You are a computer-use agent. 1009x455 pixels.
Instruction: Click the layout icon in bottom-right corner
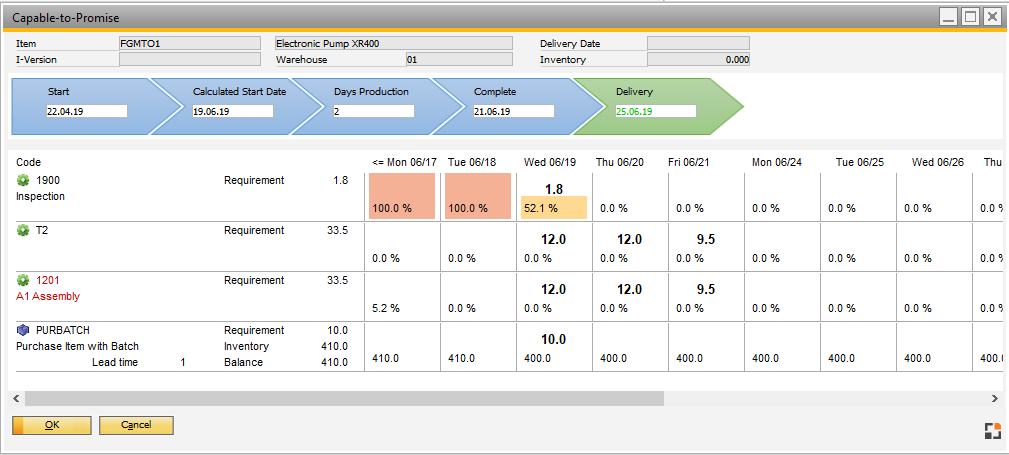tap(991, 431)
